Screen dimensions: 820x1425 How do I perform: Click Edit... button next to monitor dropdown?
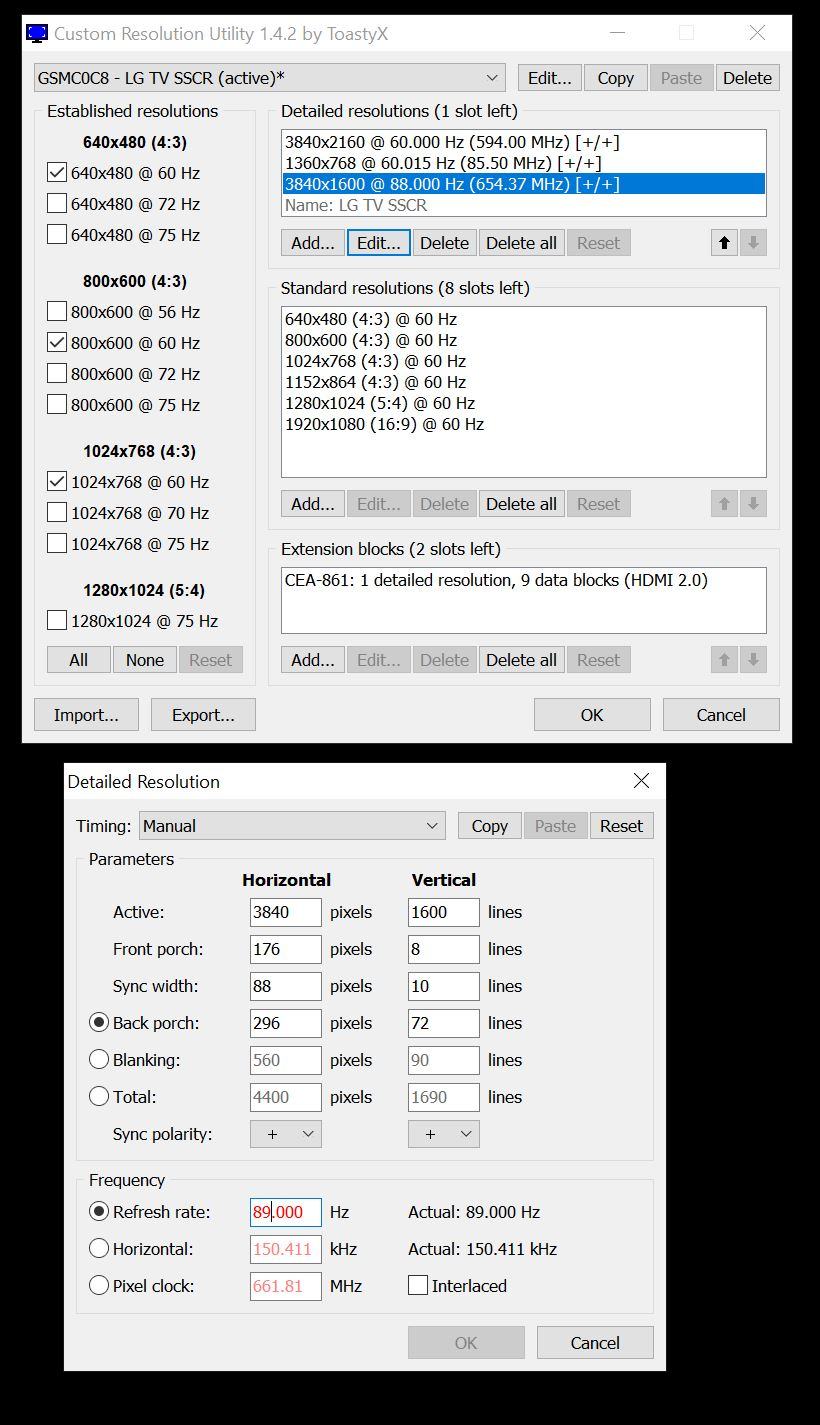tap(550, 78)
